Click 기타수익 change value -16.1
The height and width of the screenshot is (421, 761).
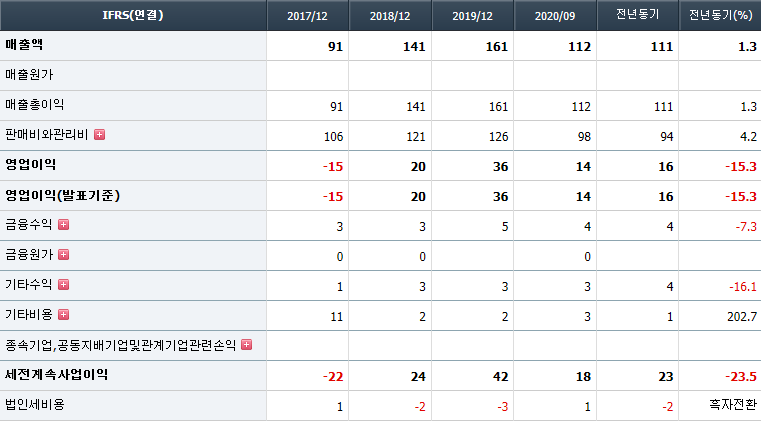pyautogui.click(x=743, y=287)
